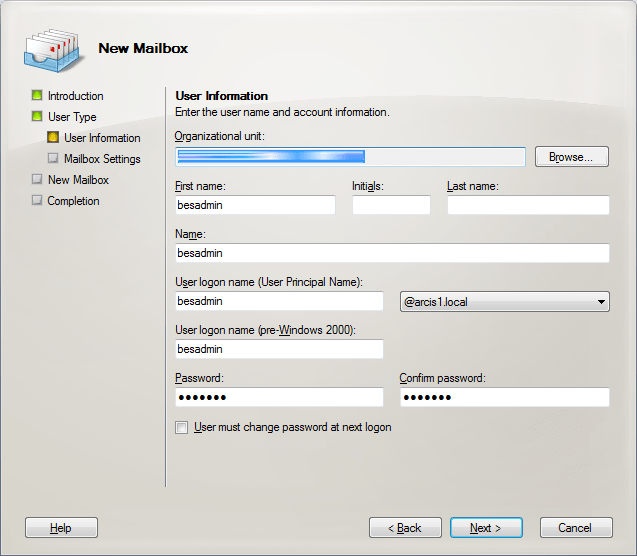Click the pre-Windows 2000 logon name field
Viewport: 637px width, 556px height.
(x=279, y=350)
